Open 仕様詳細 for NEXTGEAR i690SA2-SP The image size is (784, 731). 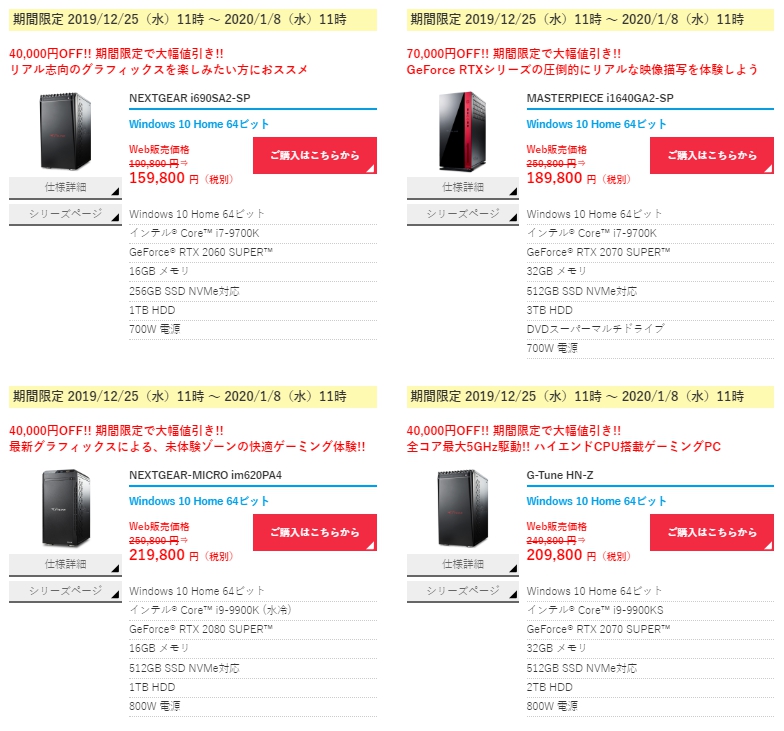[x=65, y=188]
